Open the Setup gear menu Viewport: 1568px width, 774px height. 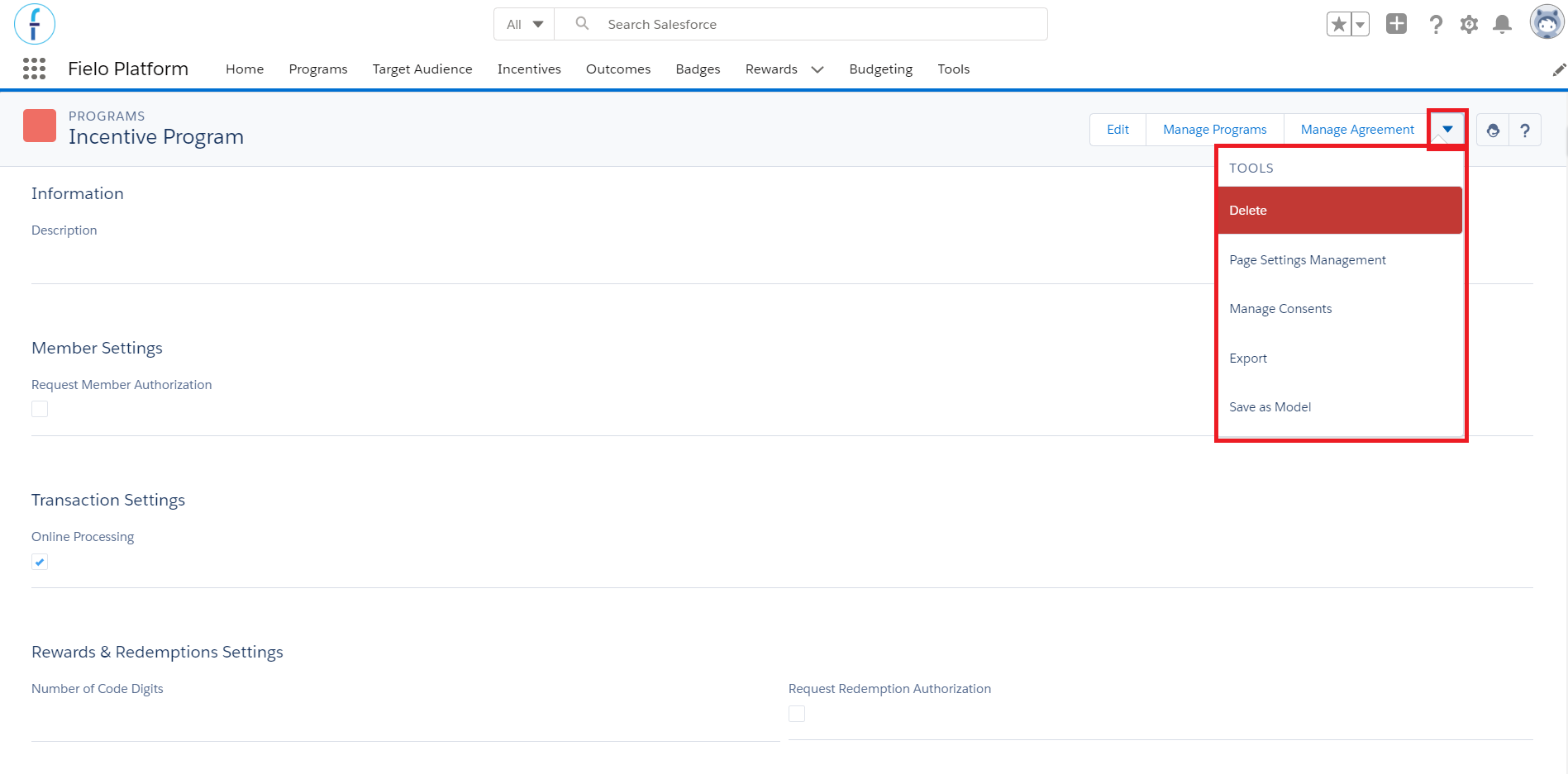[1469, 24]
